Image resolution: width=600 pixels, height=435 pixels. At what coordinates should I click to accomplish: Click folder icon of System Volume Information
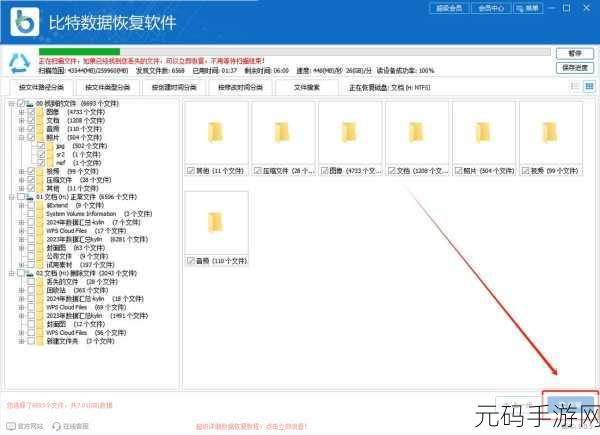pyautogui.click(x=40, y=213)
